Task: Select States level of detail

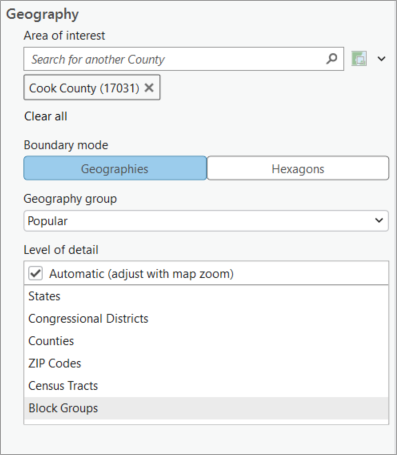Action: (206, 296)
